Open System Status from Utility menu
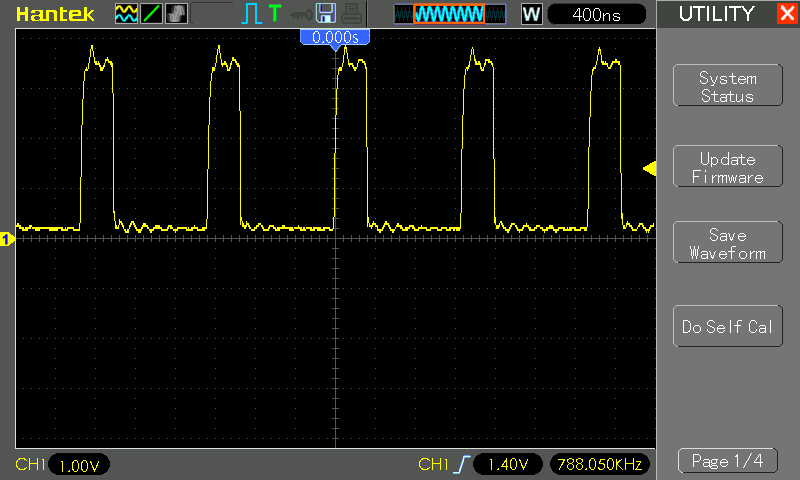Image resolution: width=800 pixels, height=480 pixels. pyautogui.click(x=727, y=87)
